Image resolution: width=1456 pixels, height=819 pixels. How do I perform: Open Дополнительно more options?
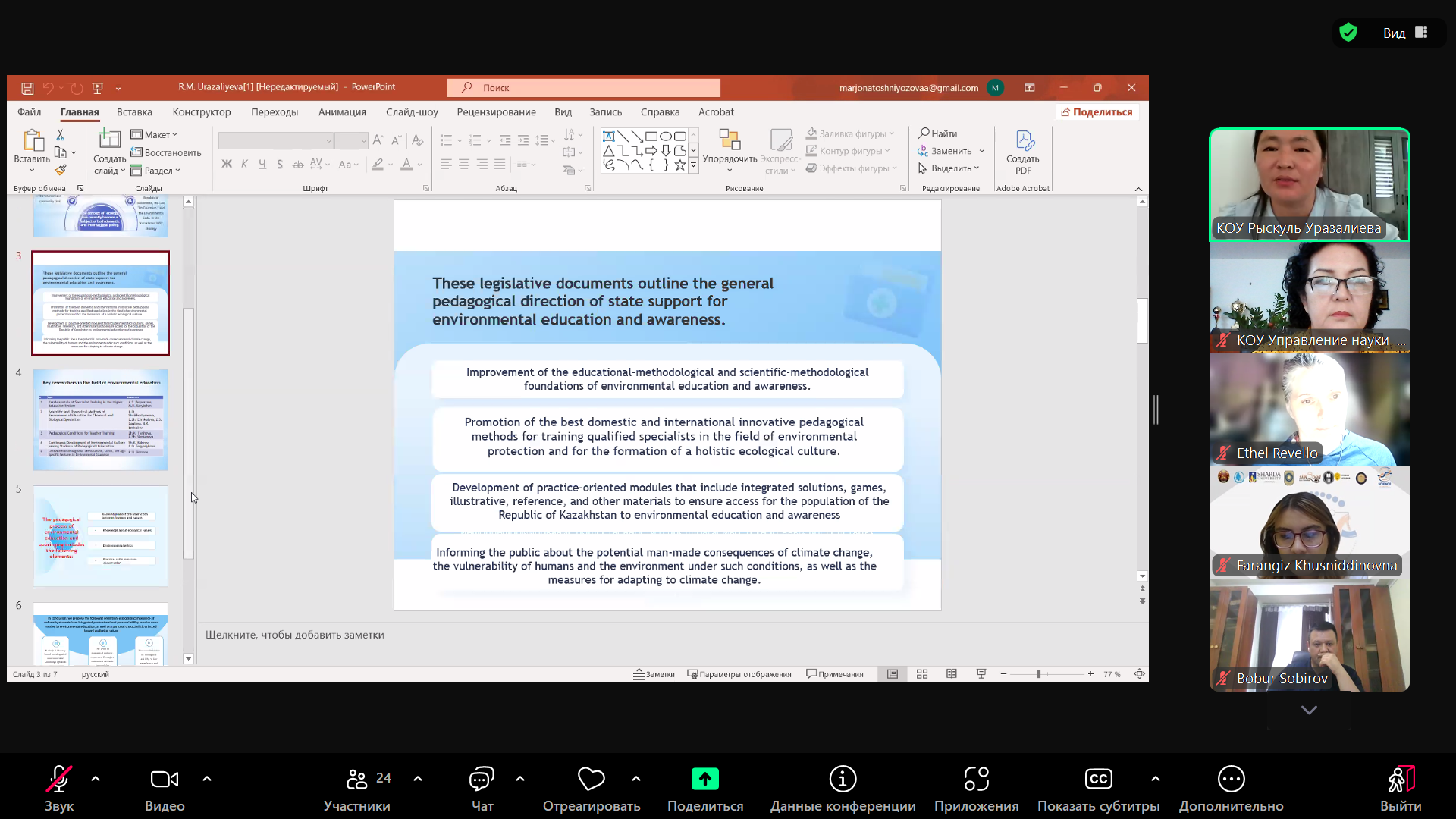click(1232, 789)
